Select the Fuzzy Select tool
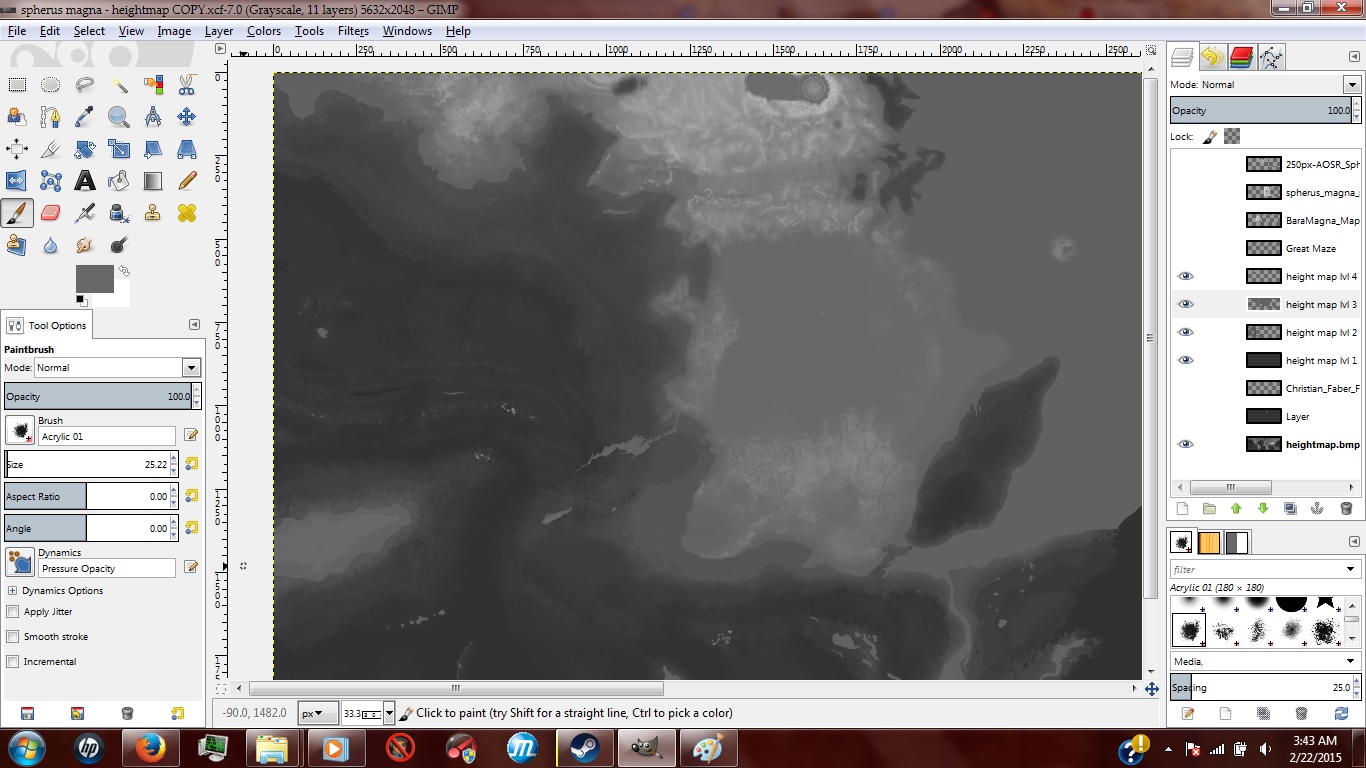The height and width of the screenshot is (768, 1366). pyautogui.click(x=118, y=84)
